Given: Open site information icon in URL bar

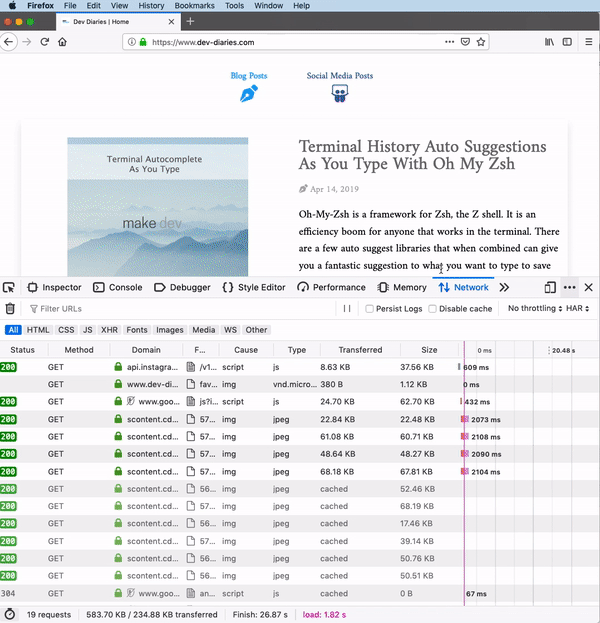Looking at the screenshot, I should tap(132, 42).
